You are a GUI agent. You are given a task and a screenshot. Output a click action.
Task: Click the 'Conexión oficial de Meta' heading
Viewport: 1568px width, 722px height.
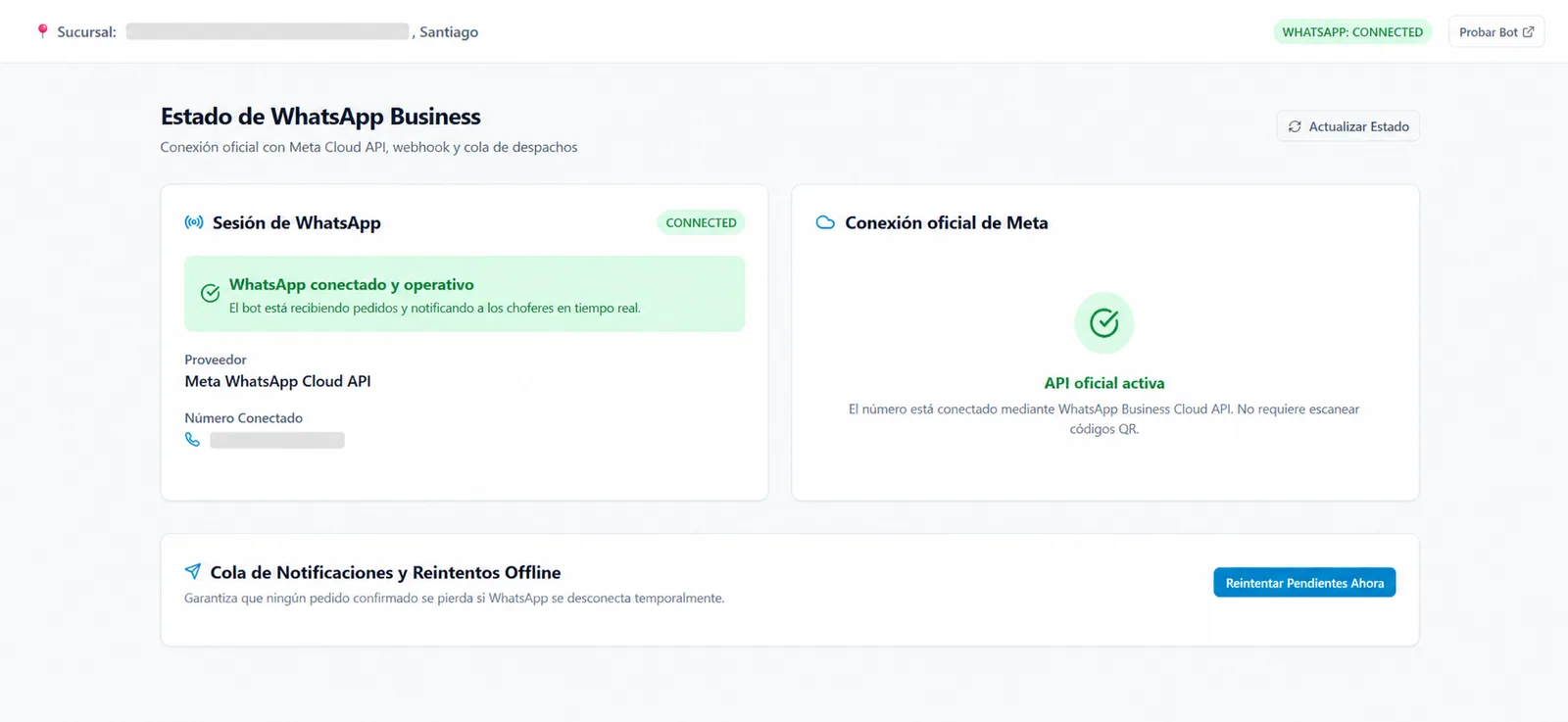click(947, 222)
